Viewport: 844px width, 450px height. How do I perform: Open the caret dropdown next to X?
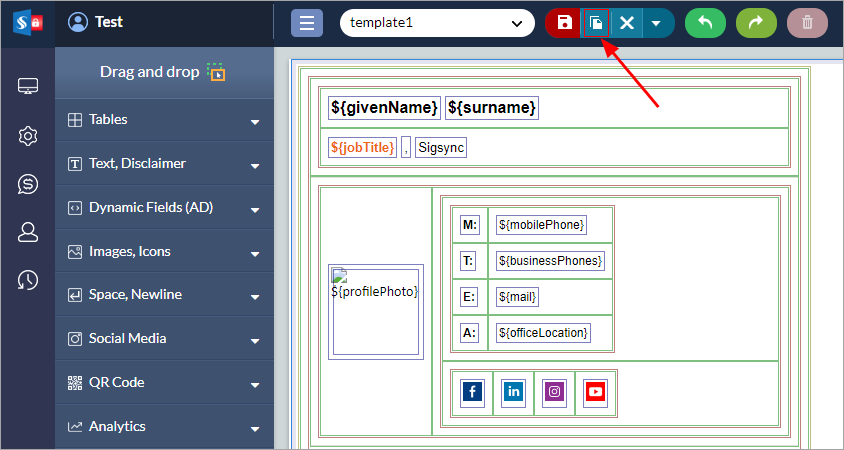656,23
